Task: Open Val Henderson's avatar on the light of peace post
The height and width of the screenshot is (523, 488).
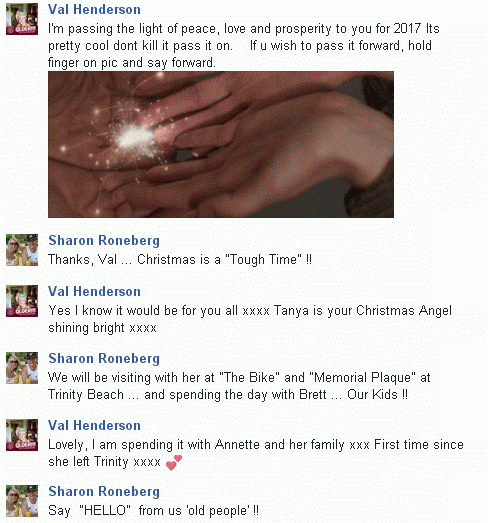Action: (x=22, y=19)
